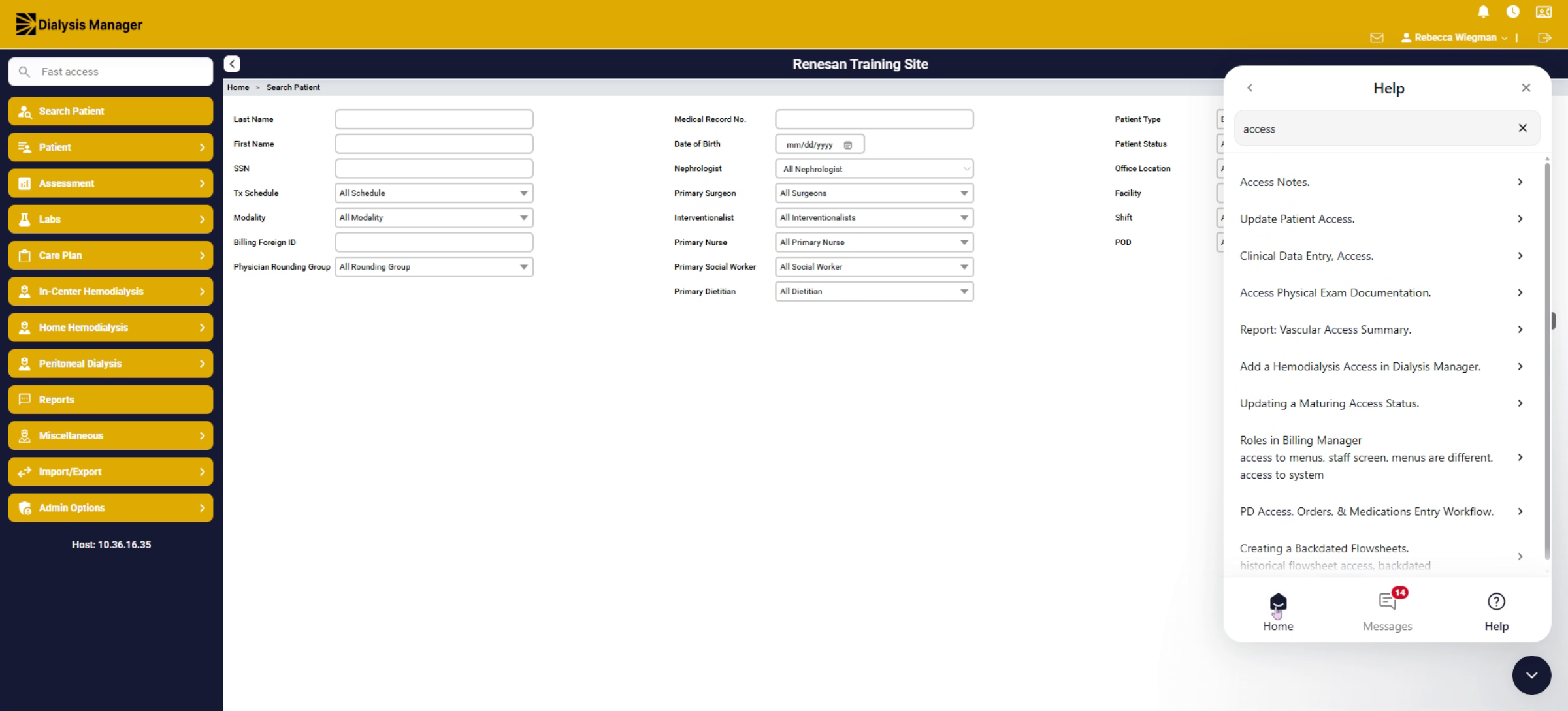
Task: Expand the Patient menu
Action: pyautogui.click(x=110, y=147)
